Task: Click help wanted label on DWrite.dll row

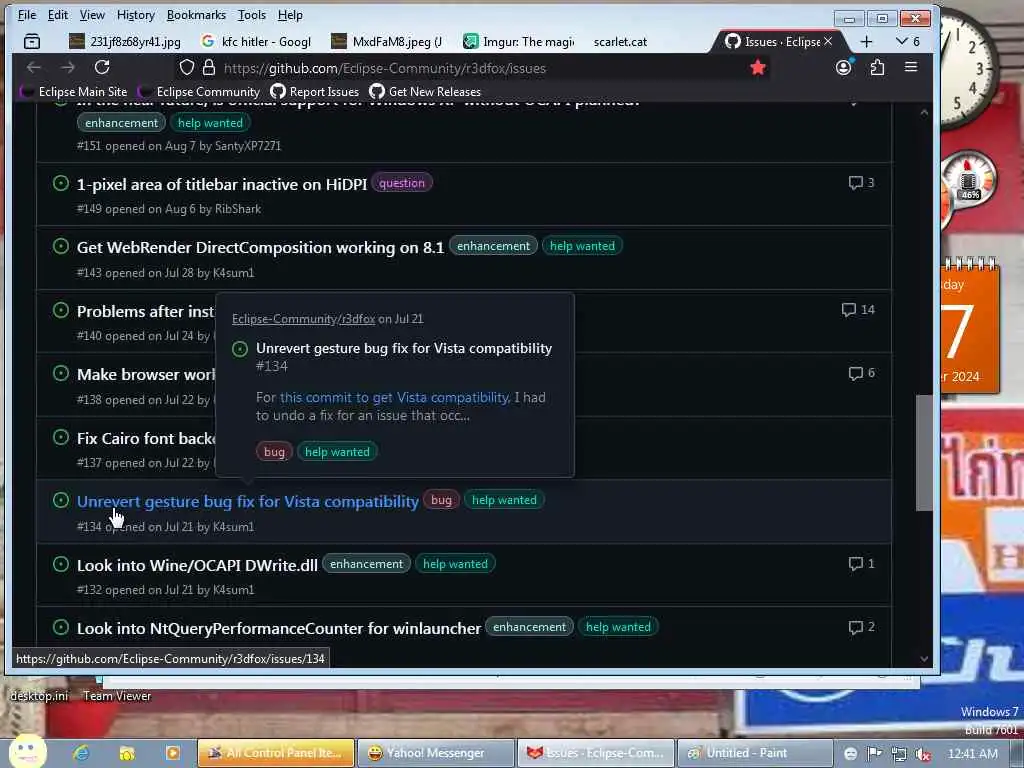Action: click(x=455, y=564)
